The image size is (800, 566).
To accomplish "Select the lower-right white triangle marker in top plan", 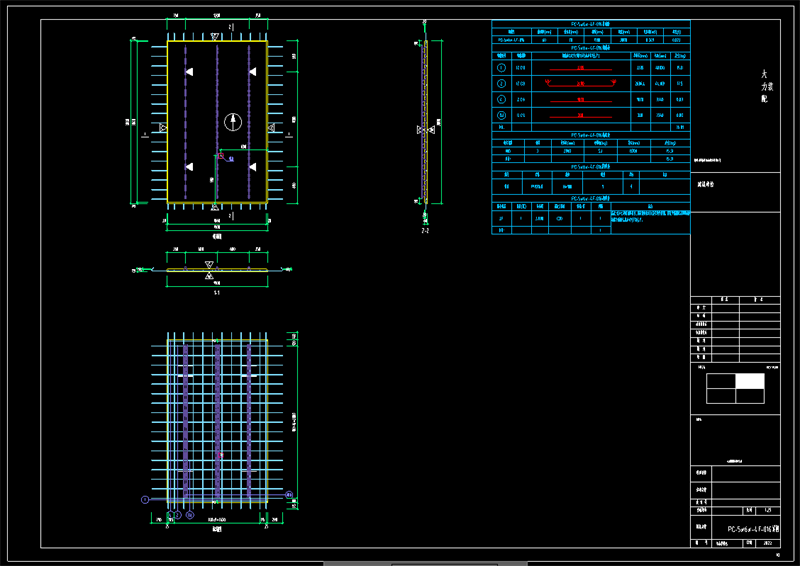I will tap(253, 167).
